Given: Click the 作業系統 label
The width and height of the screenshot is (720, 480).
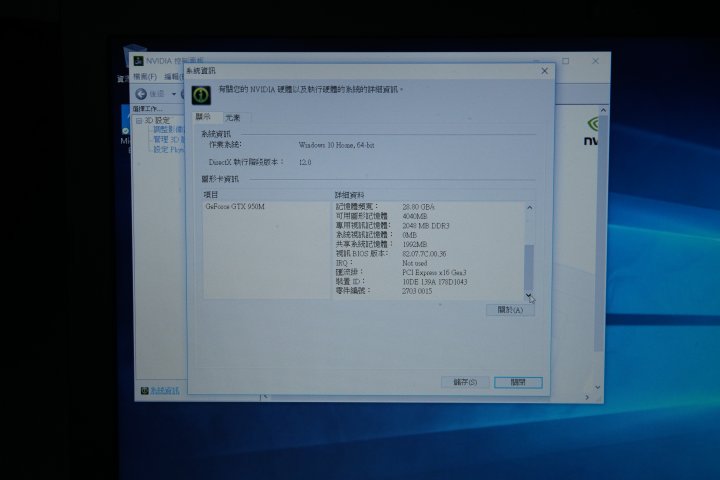Looking at the screenshot, I should pyautogui.click(x=225, y=144).
